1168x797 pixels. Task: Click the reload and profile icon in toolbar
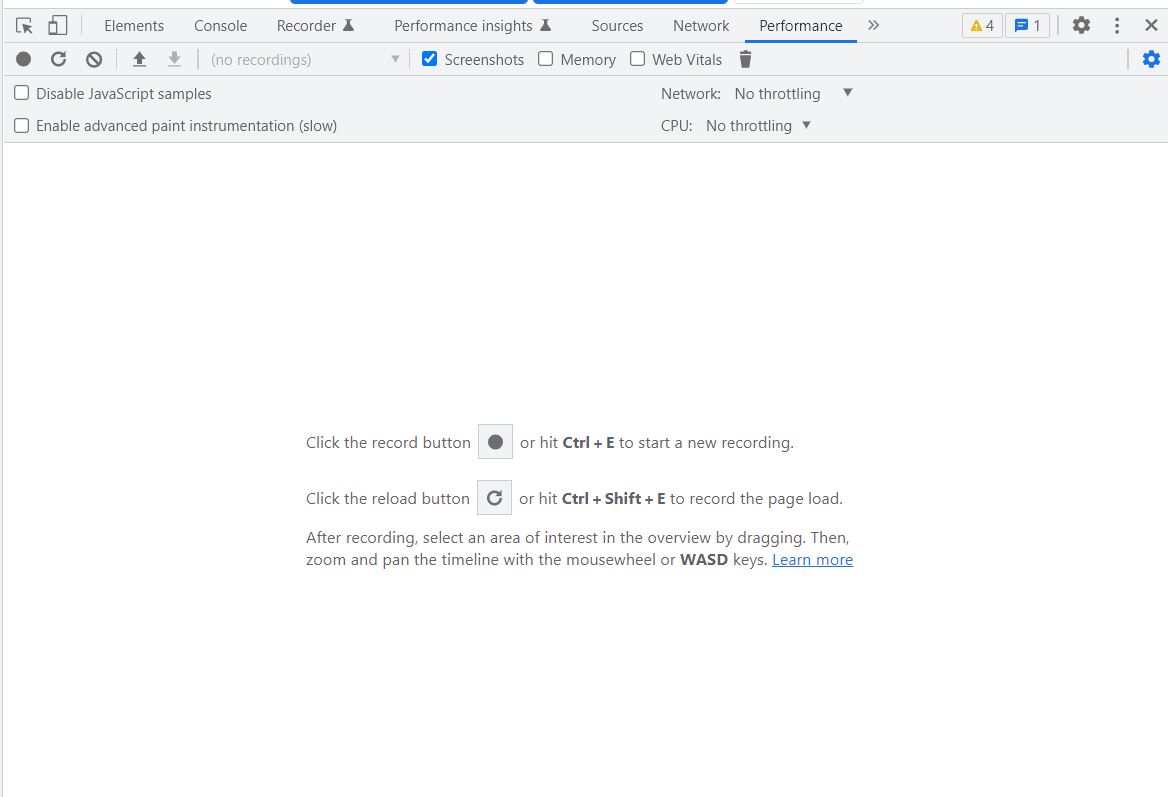coord(59,60)
